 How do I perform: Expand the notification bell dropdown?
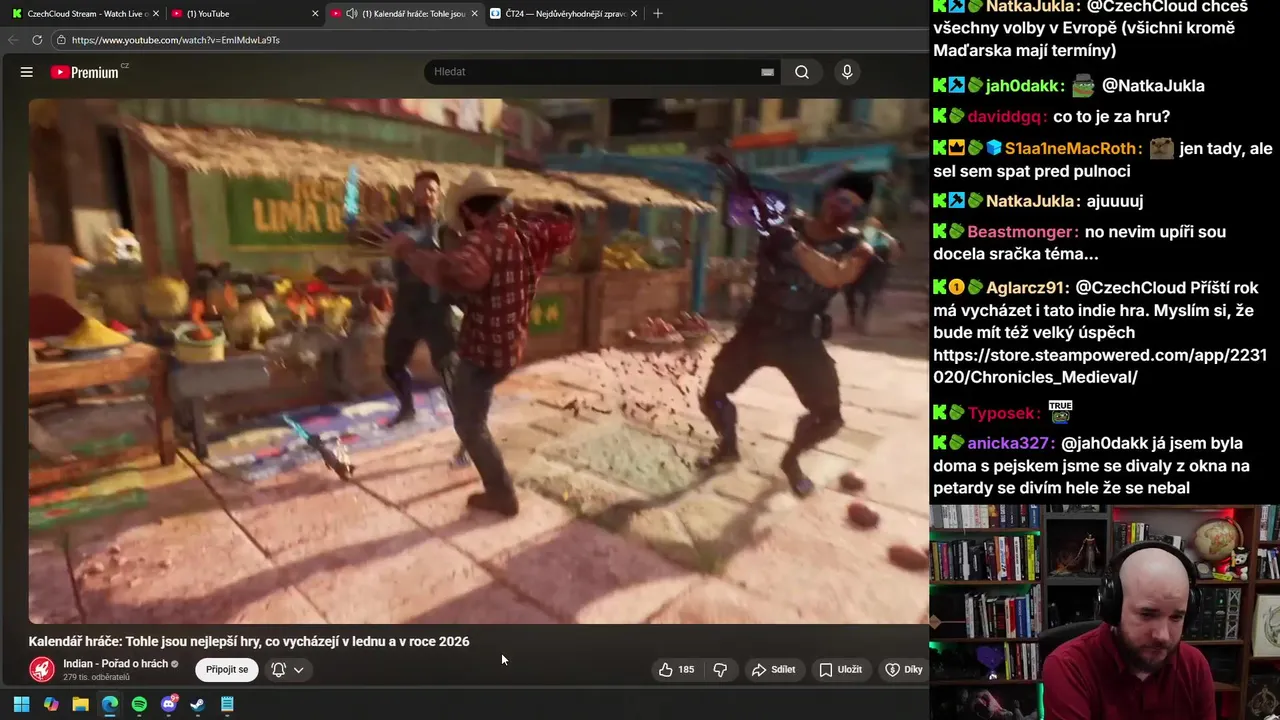(x=287, y=670)
